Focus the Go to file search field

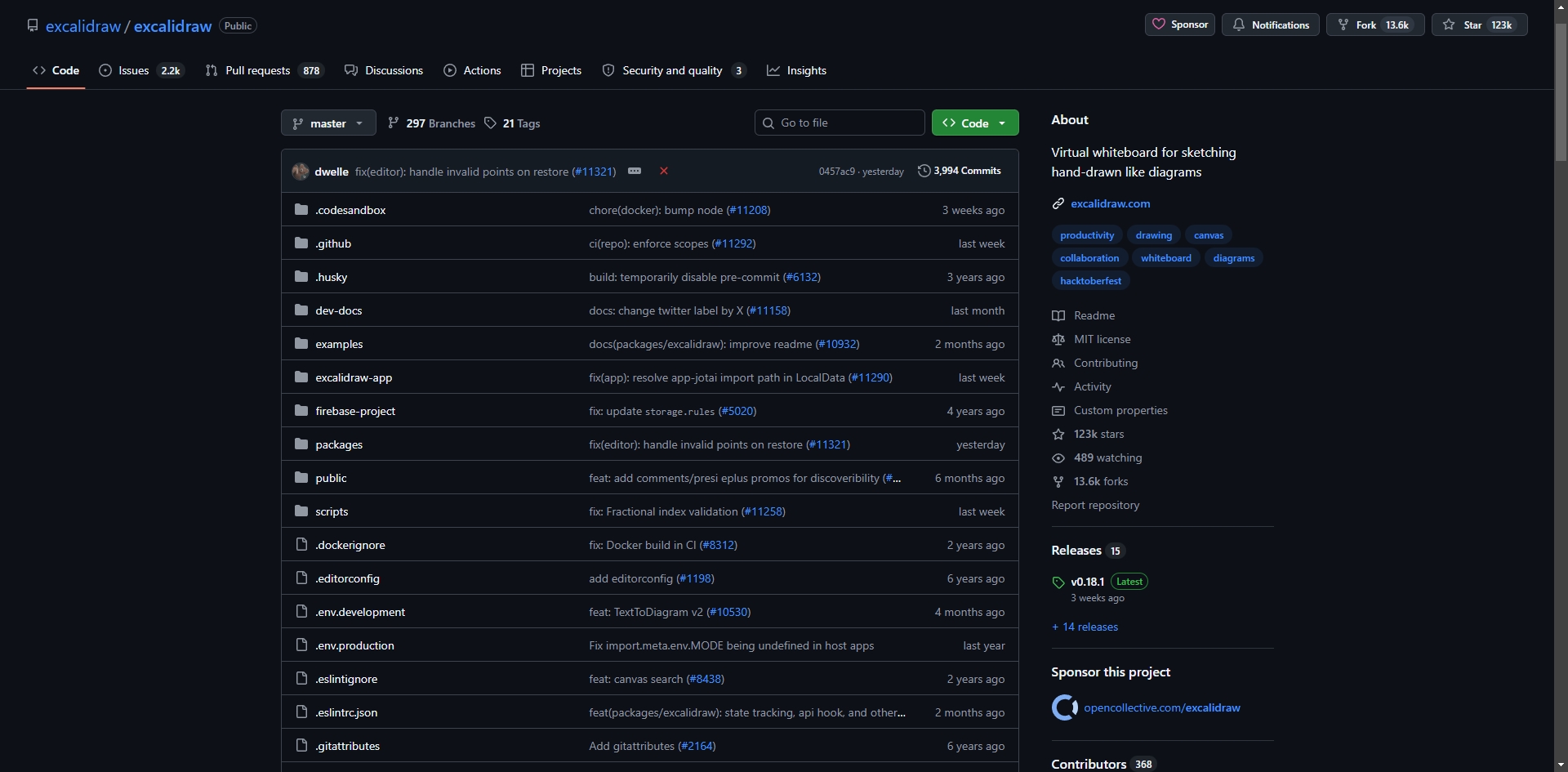click(x=840, y=123)
